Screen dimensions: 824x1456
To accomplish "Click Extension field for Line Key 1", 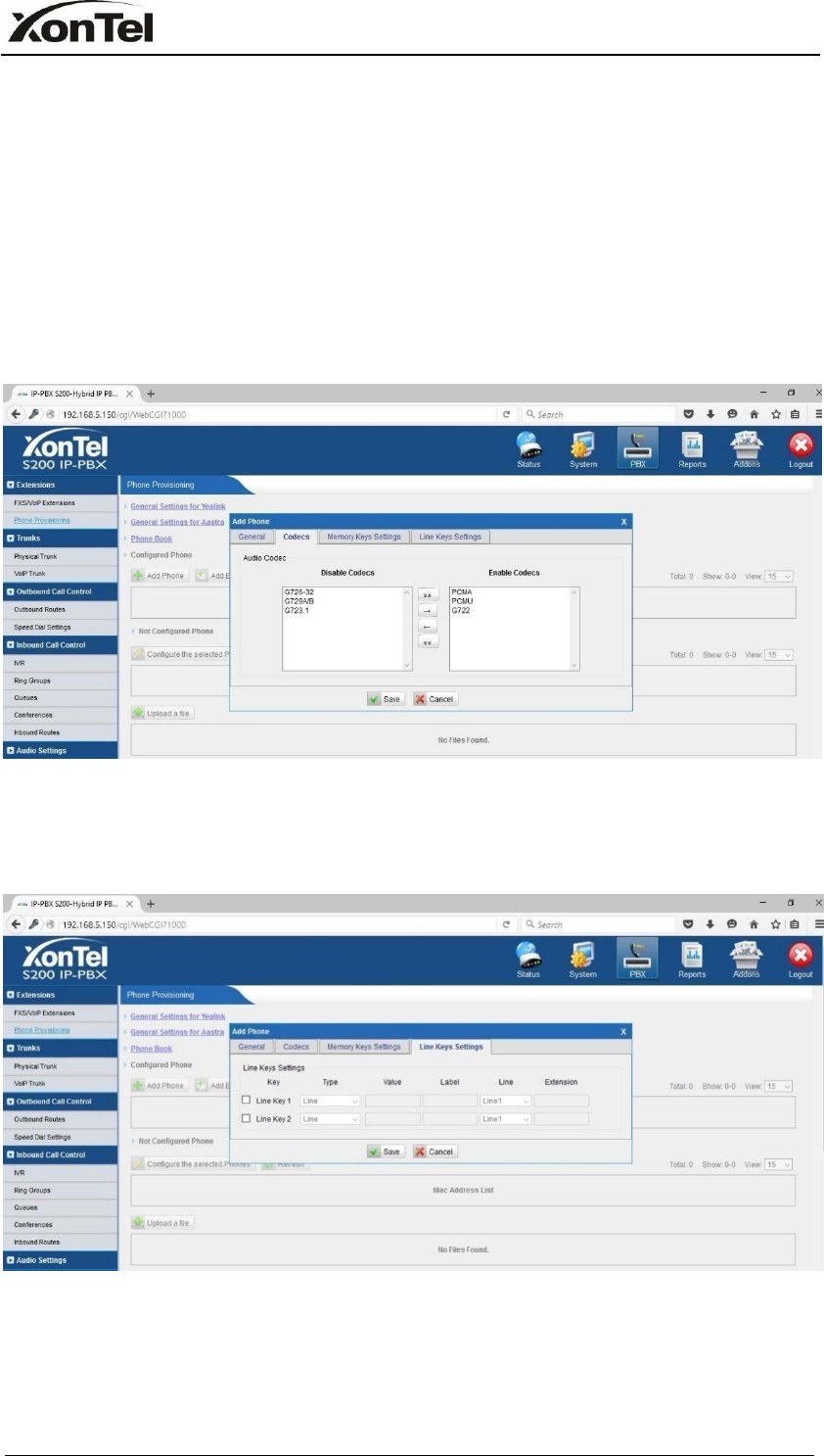I will point(562,1101).
